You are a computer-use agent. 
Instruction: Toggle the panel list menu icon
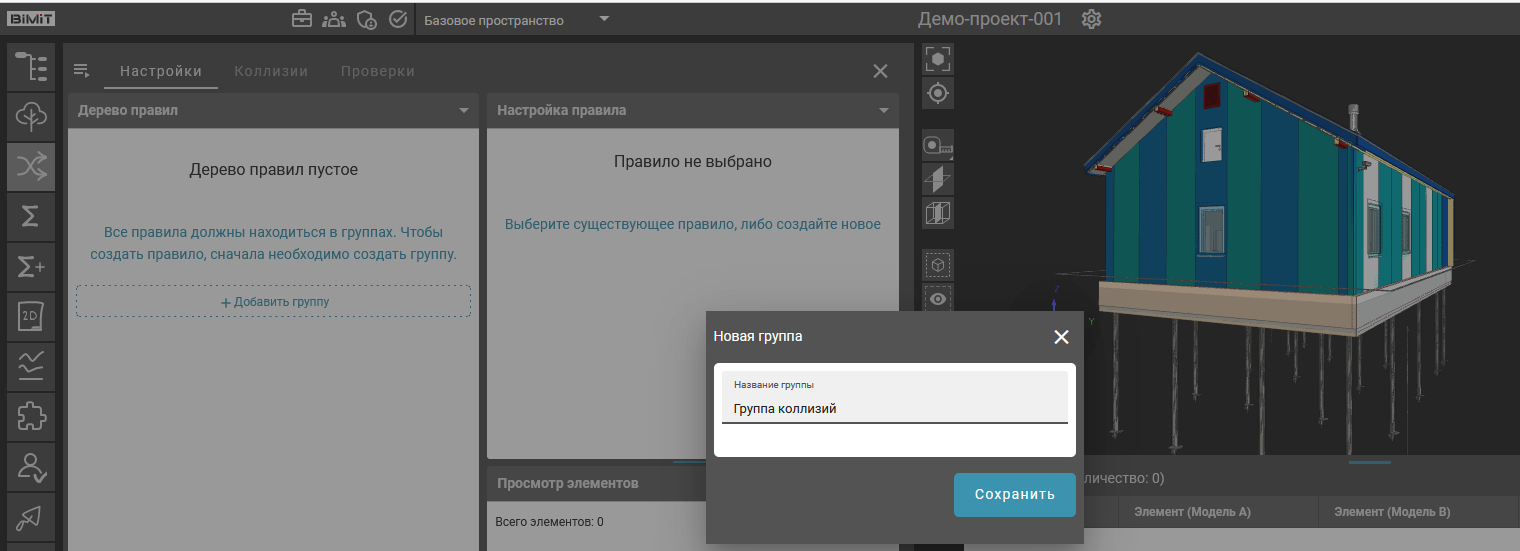[x=82, y=71]
